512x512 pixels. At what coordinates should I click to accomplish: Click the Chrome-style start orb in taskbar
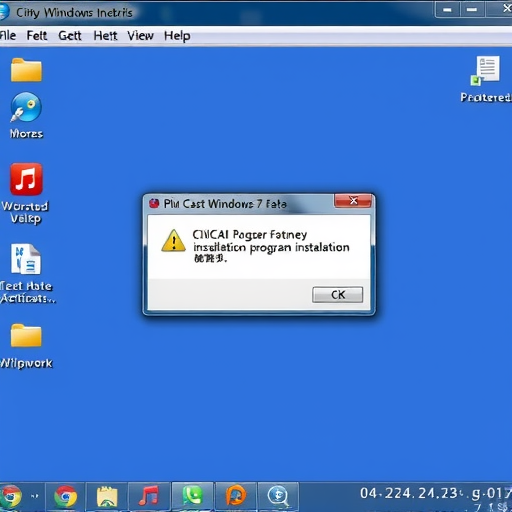pos(10,496)
